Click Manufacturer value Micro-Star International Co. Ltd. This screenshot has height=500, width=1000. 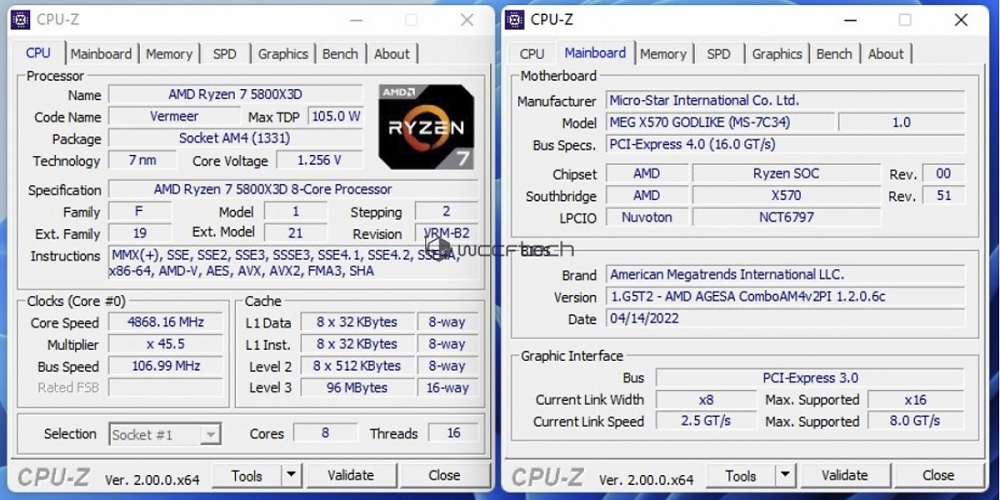point(785,100)
